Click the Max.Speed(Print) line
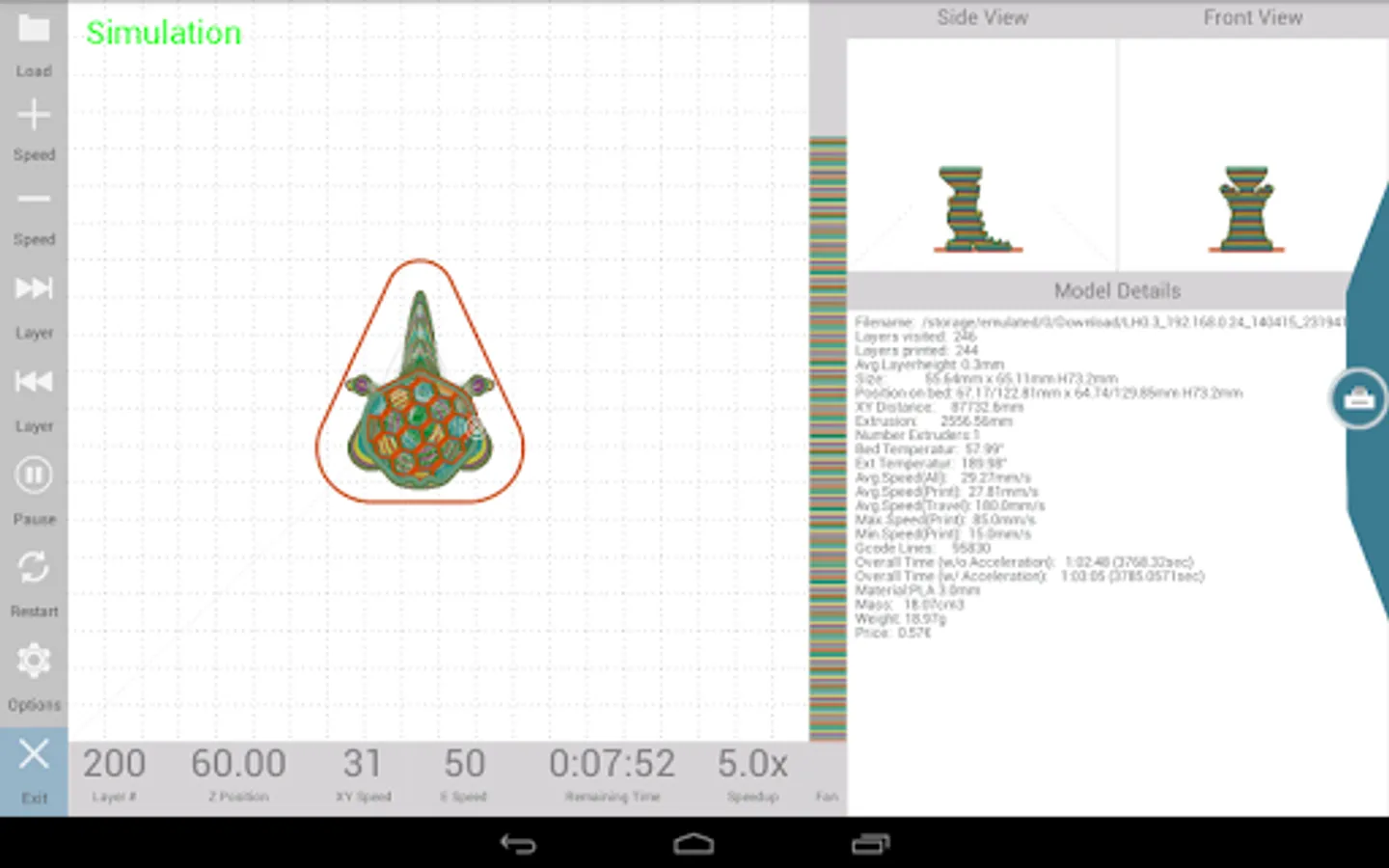The width and height of the screenshot is (1389, 868). tap(944, 520)
